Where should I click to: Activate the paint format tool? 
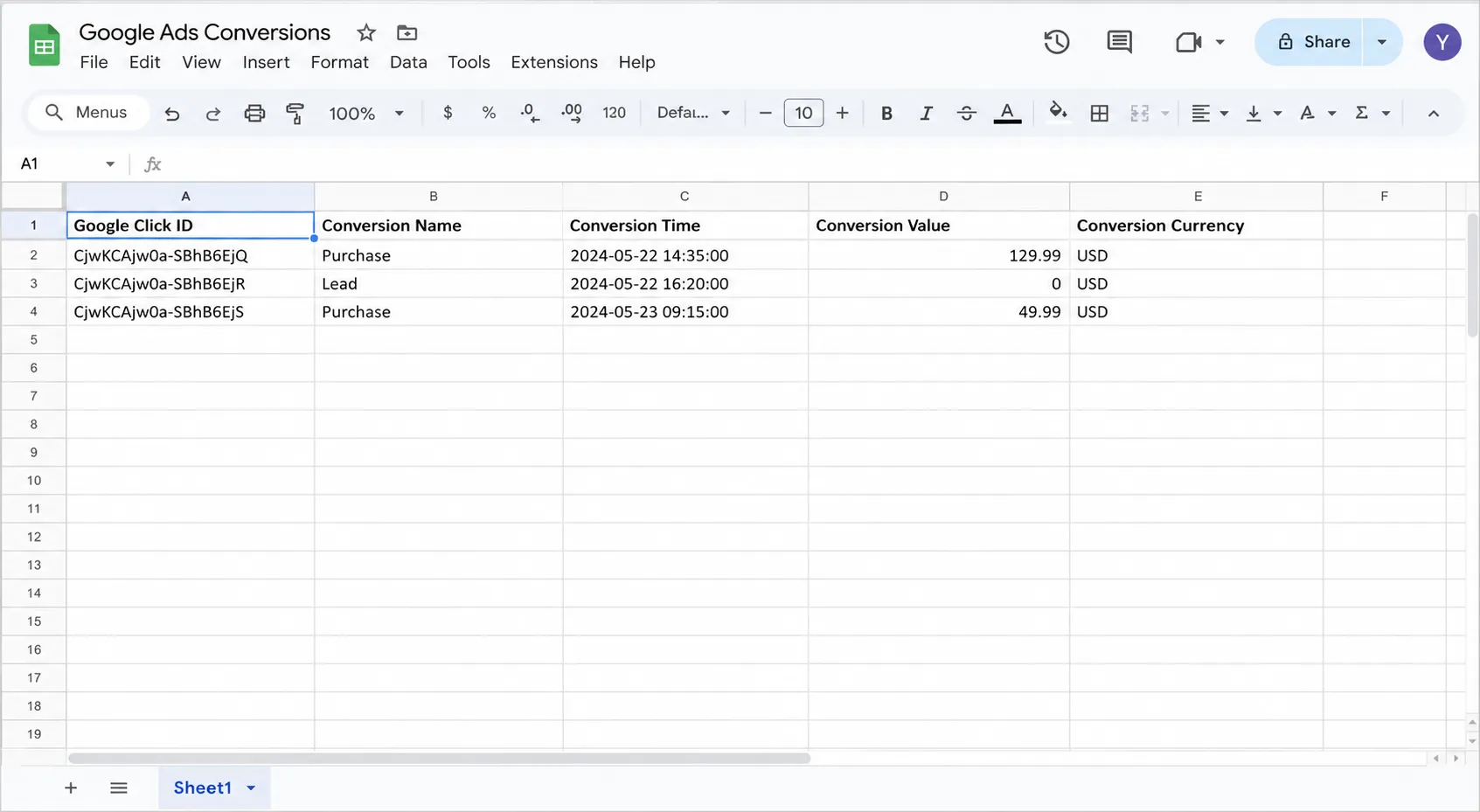pyautogui.click(x=295, y=113)
